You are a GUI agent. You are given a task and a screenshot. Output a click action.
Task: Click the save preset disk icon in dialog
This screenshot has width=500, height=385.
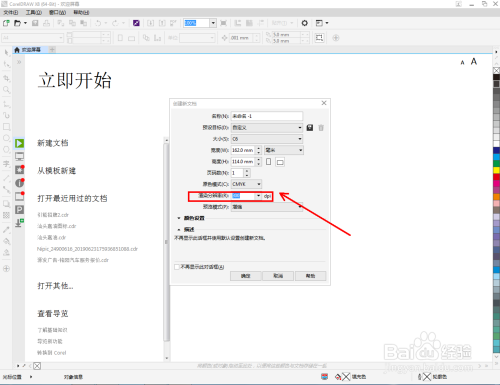pos(310,128)
